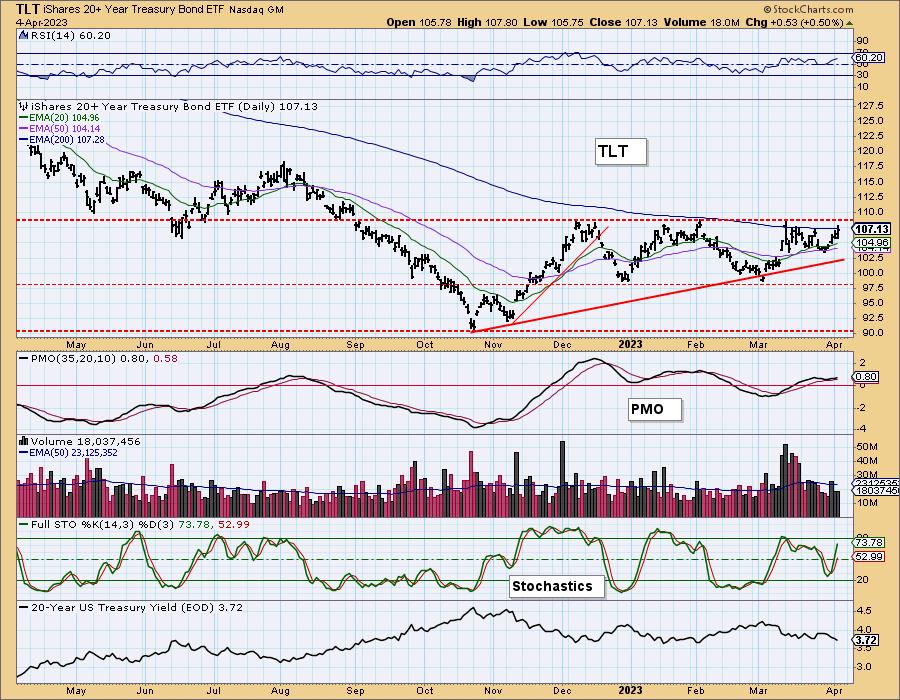
Task: Click the PMO(35,20,10) 0.80, 0.58 legend
Action: 104,359
